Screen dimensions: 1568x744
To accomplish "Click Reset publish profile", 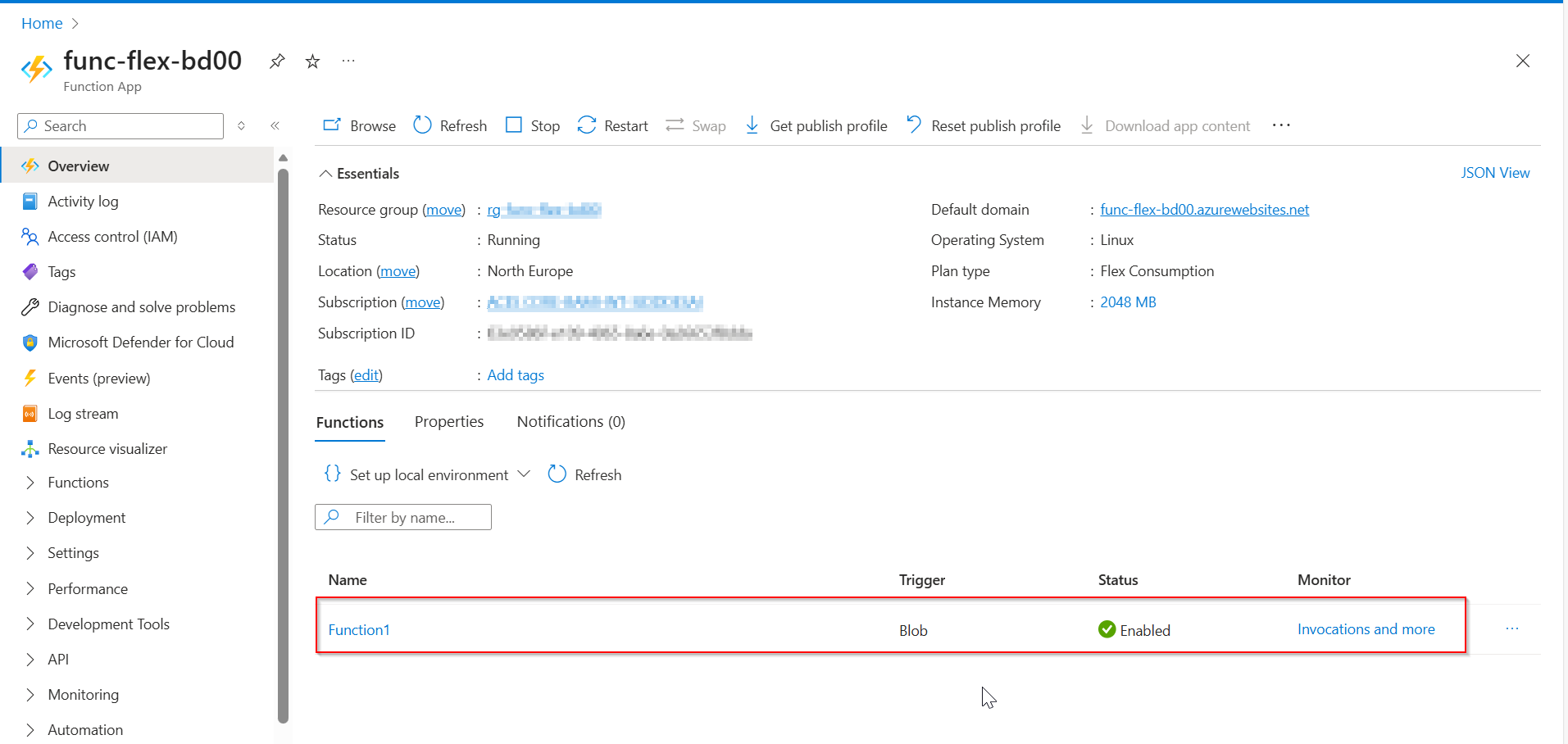I will coord(984,125).
